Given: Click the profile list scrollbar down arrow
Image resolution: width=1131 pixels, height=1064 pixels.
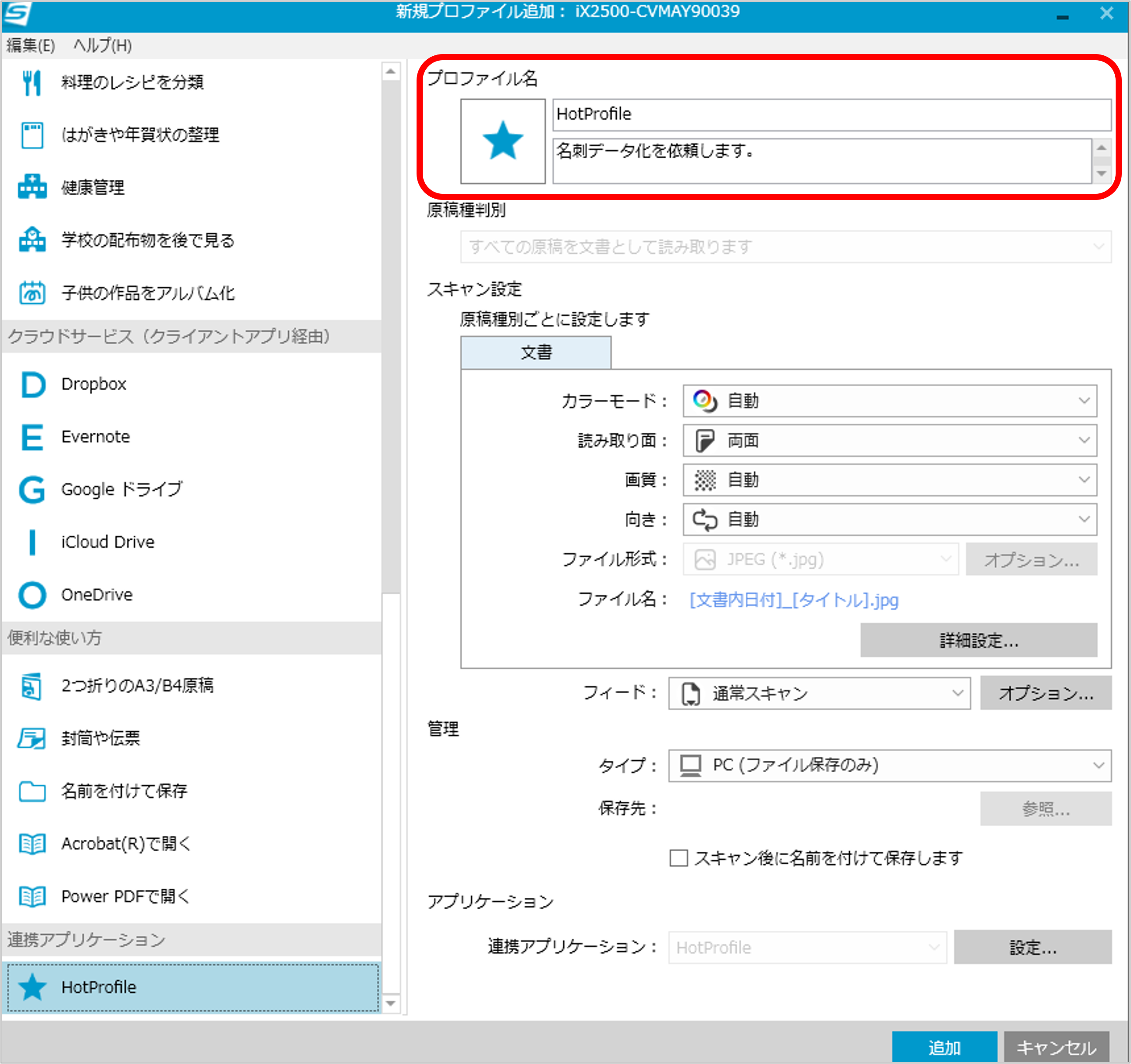Looking at the screenshot, I should tap(391, 1003).
